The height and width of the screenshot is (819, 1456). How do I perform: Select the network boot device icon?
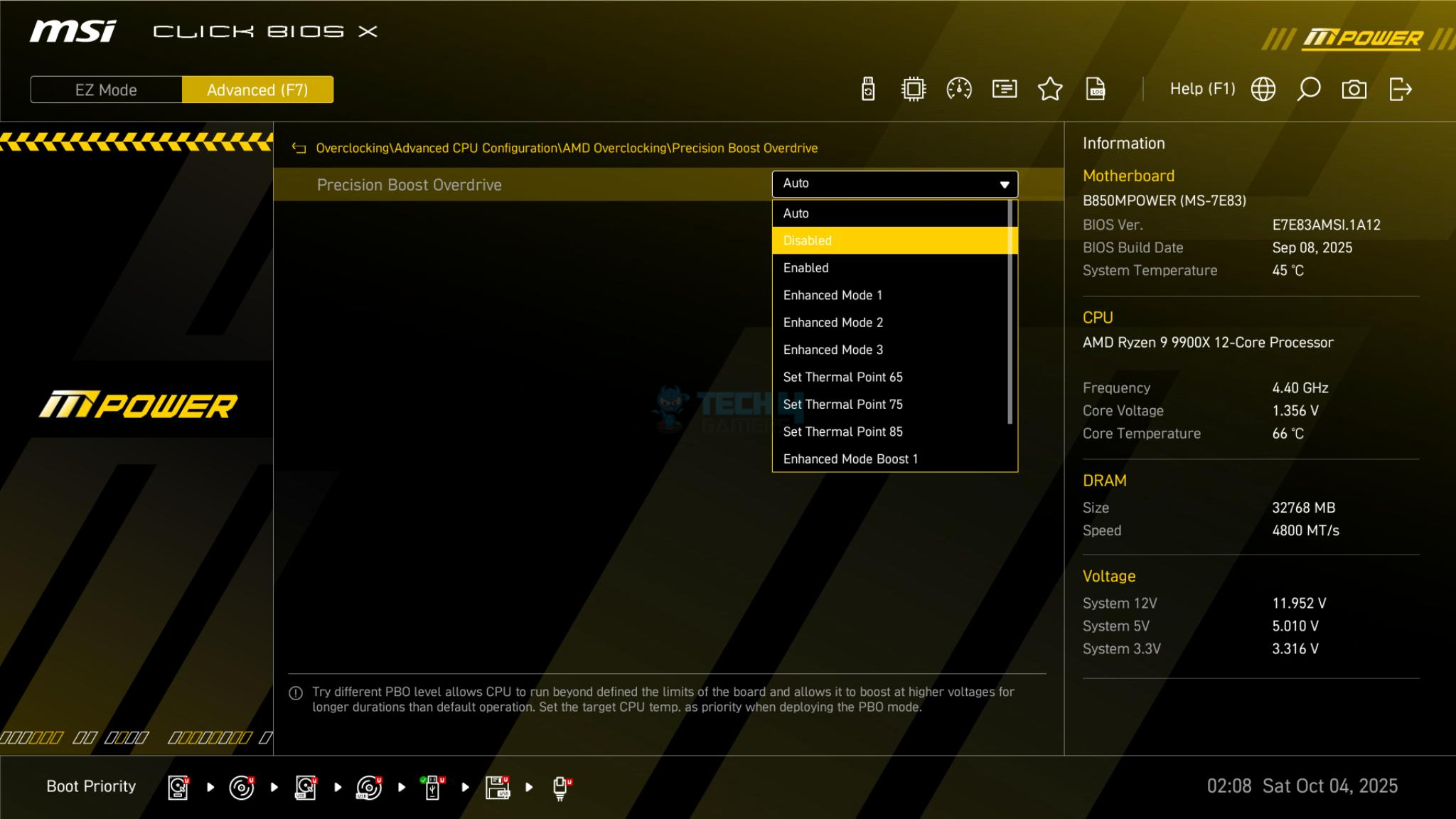pyautogui.click(x=562, y=787)
